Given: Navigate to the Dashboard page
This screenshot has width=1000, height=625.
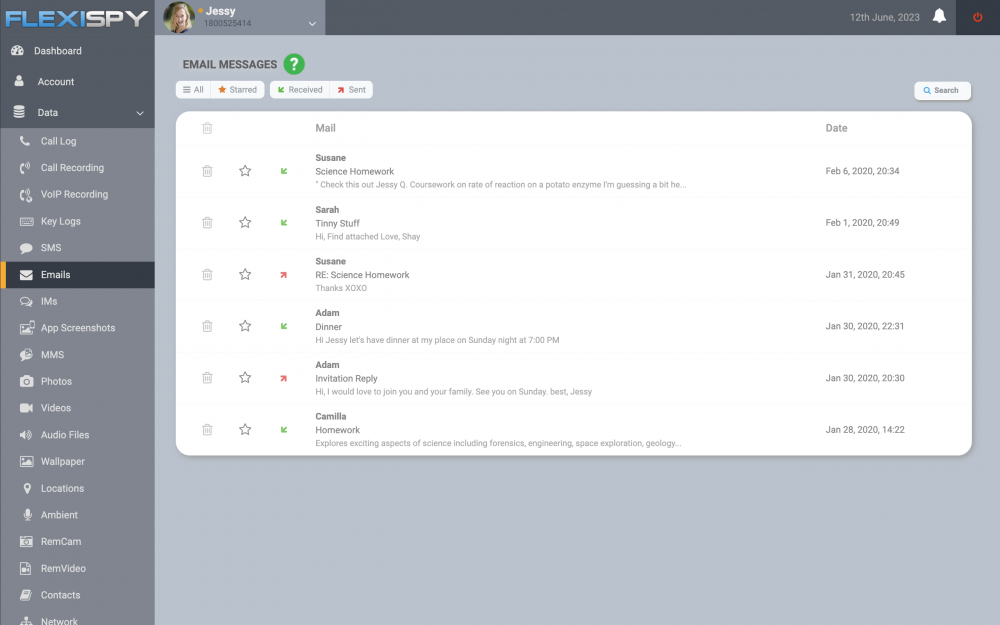Looking at the screenshot, I should coord(57,51).
